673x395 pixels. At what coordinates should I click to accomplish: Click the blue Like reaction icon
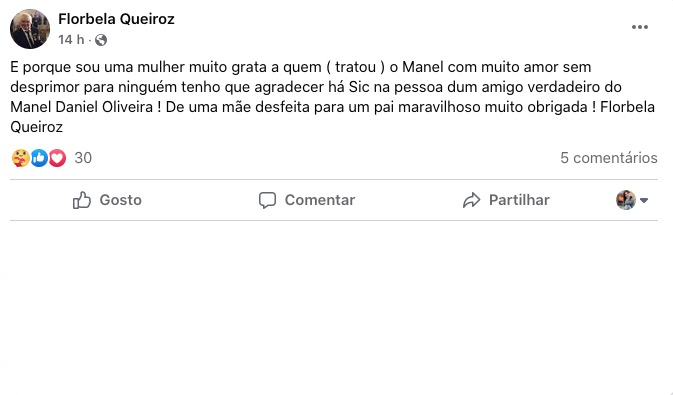(39, 158)
